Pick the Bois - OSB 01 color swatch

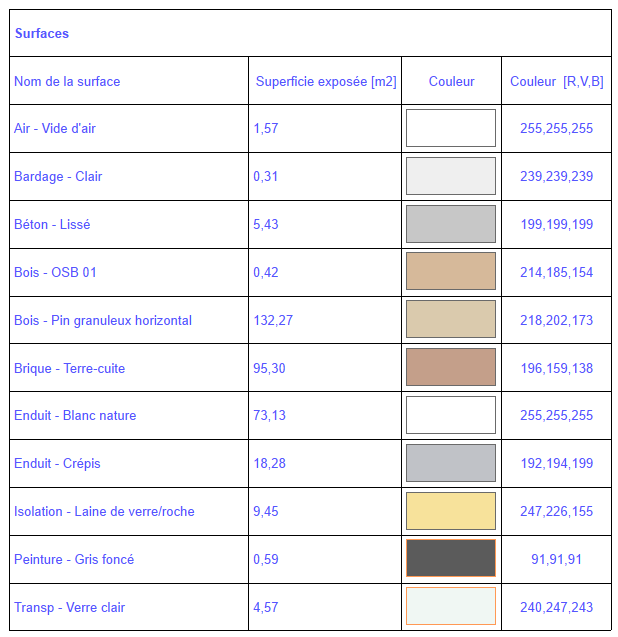pyautogui.click(x=450, y=272)
